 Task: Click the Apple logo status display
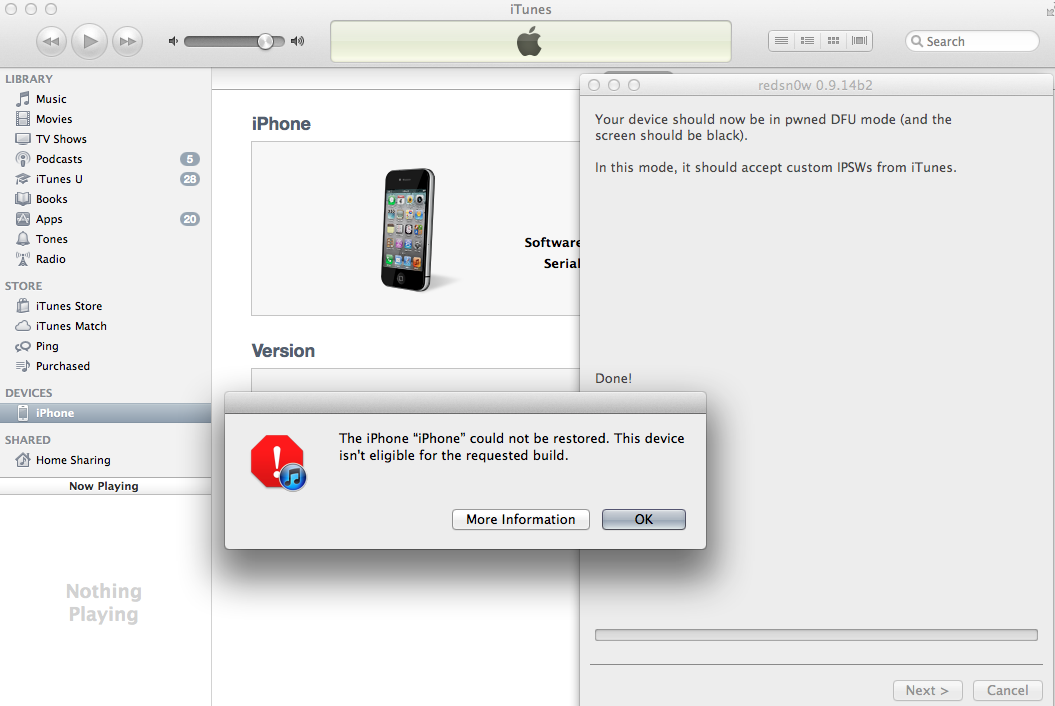530,41
